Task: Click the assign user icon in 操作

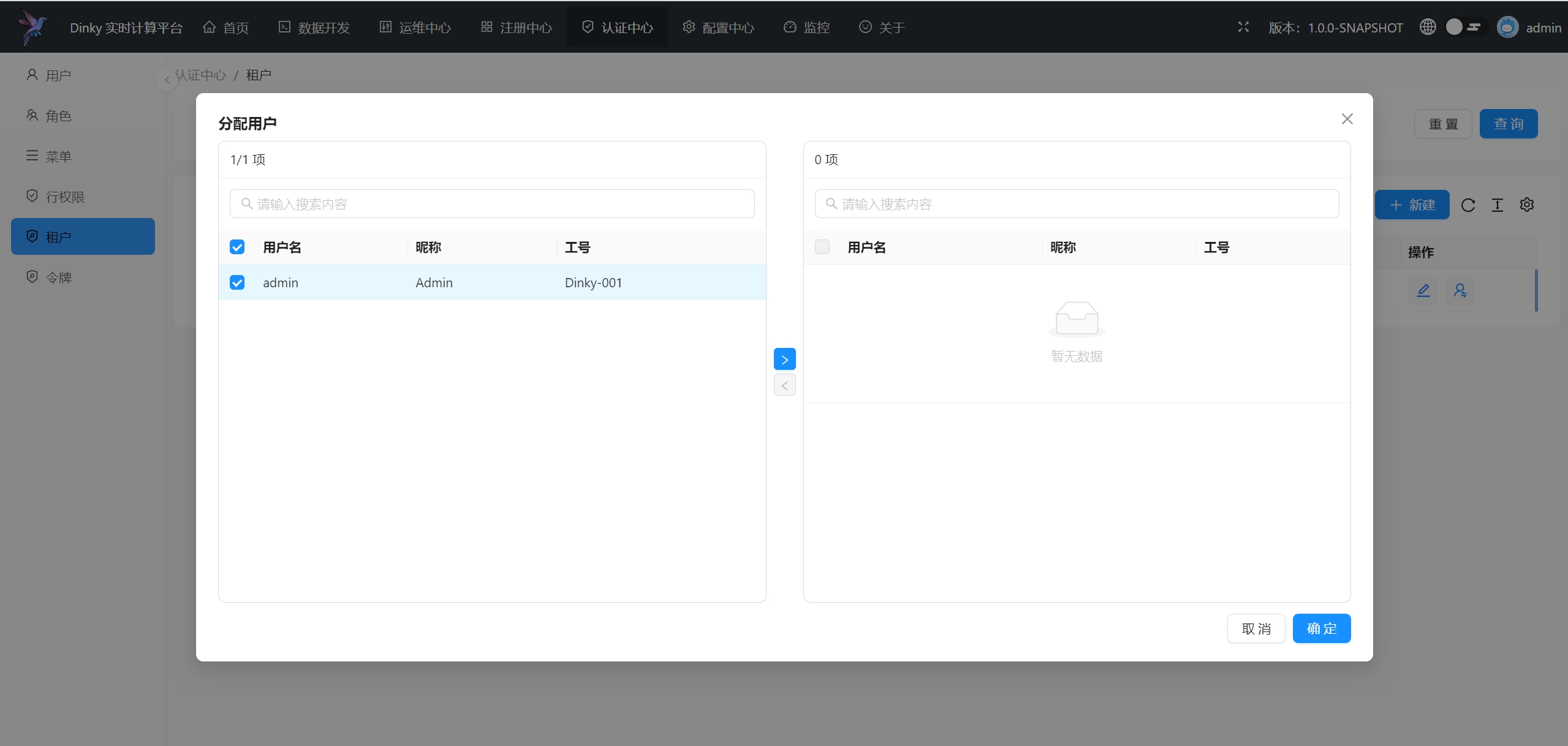Action: (1460, 290)
